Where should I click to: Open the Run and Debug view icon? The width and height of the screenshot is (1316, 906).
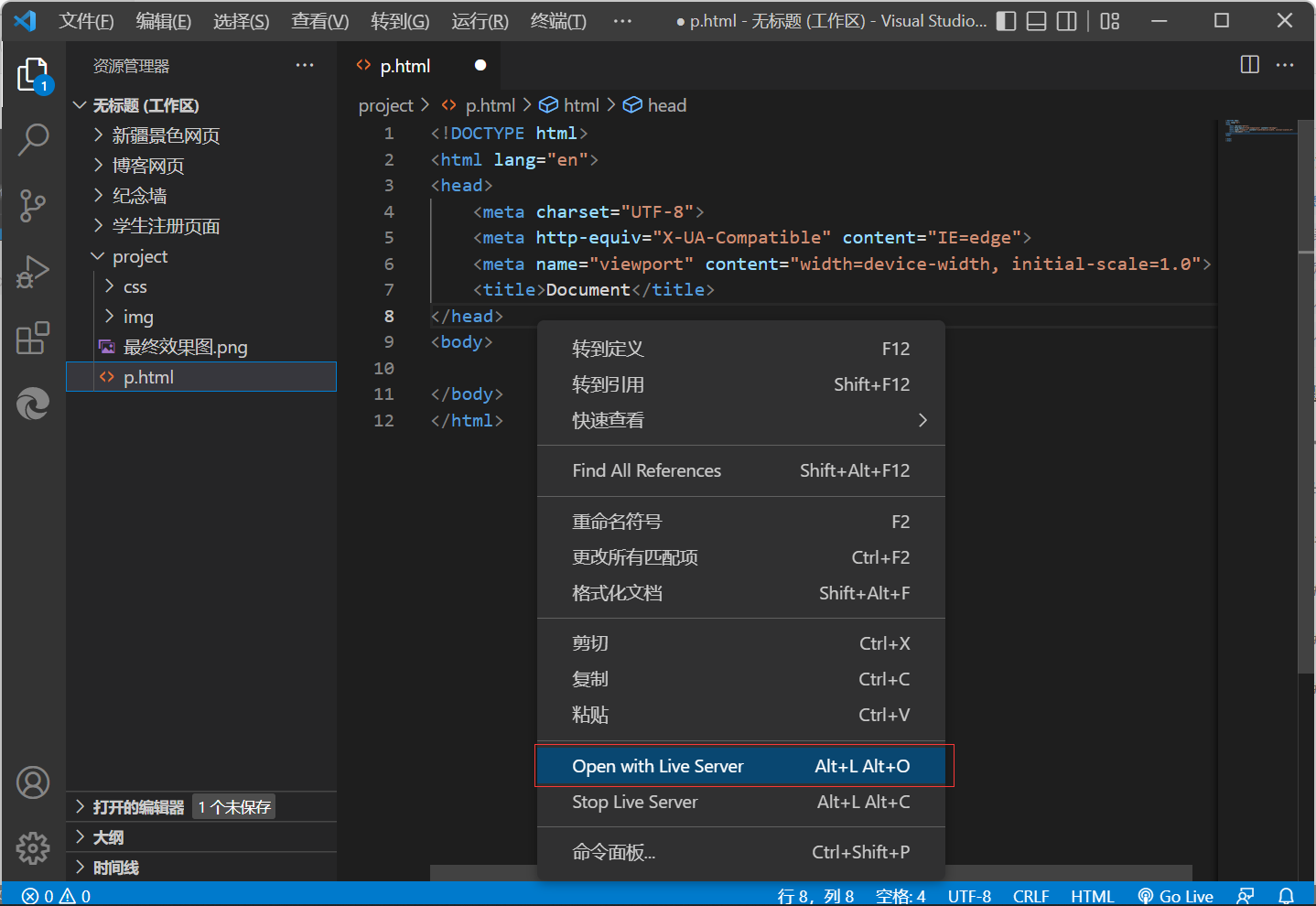coord(34,272)
